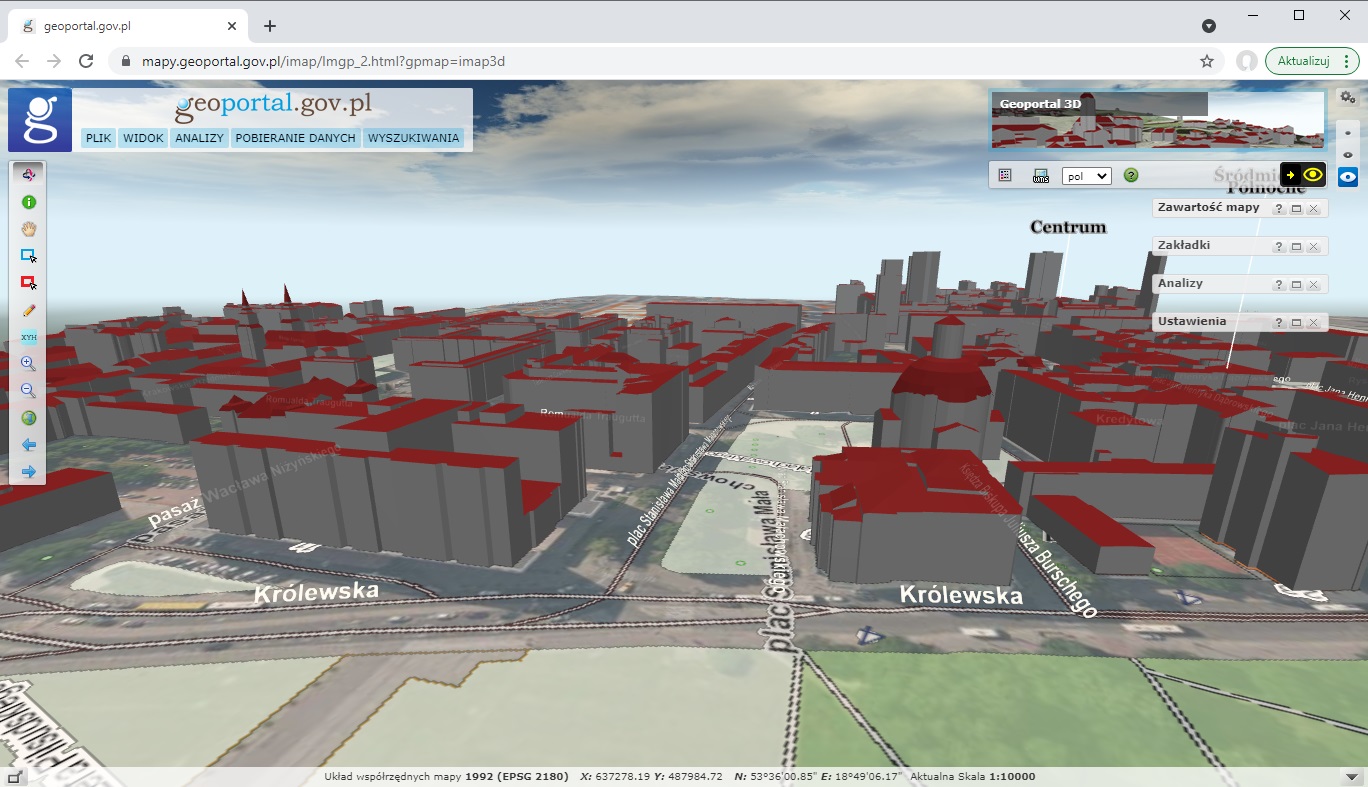The height and width of the screenshot is (787, 1368).
Task: Close the Zakładki panel
Action: click(1313, 246)
